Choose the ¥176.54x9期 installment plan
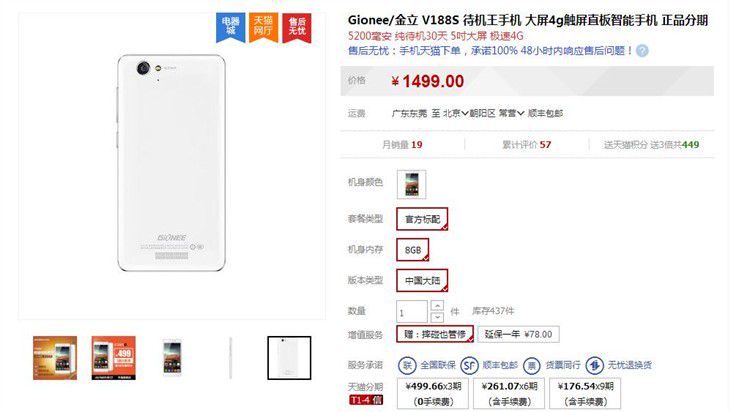 tap(585, 393)
